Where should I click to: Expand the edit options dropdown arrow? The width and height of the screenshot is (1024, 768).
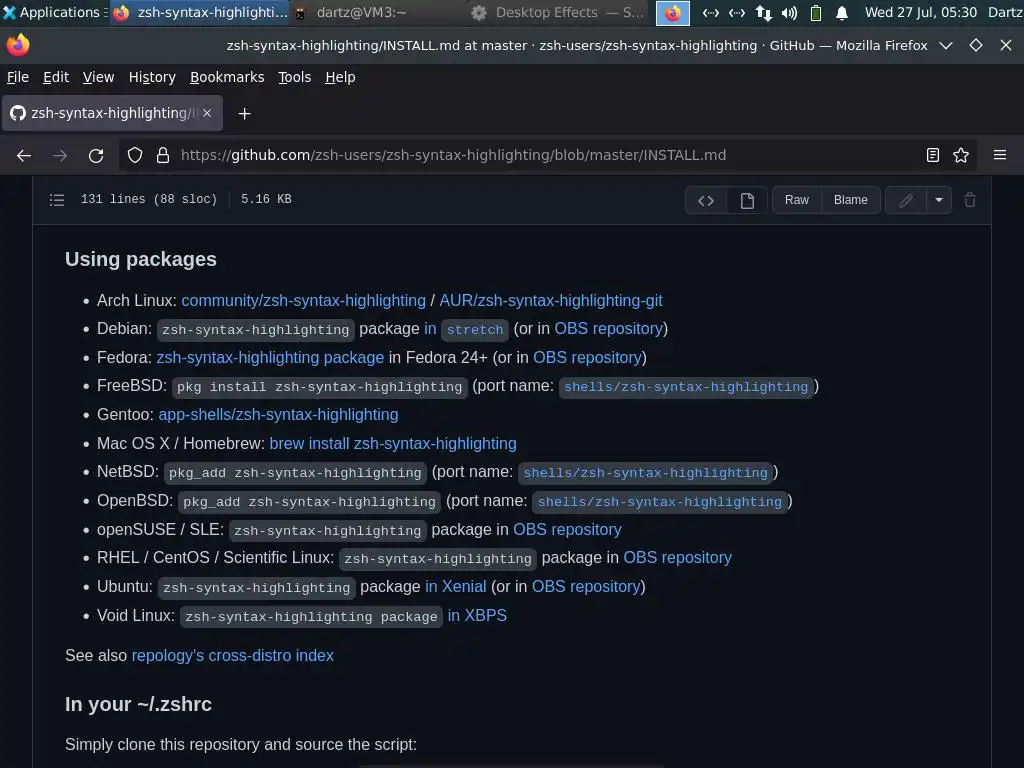coord(939,200)
